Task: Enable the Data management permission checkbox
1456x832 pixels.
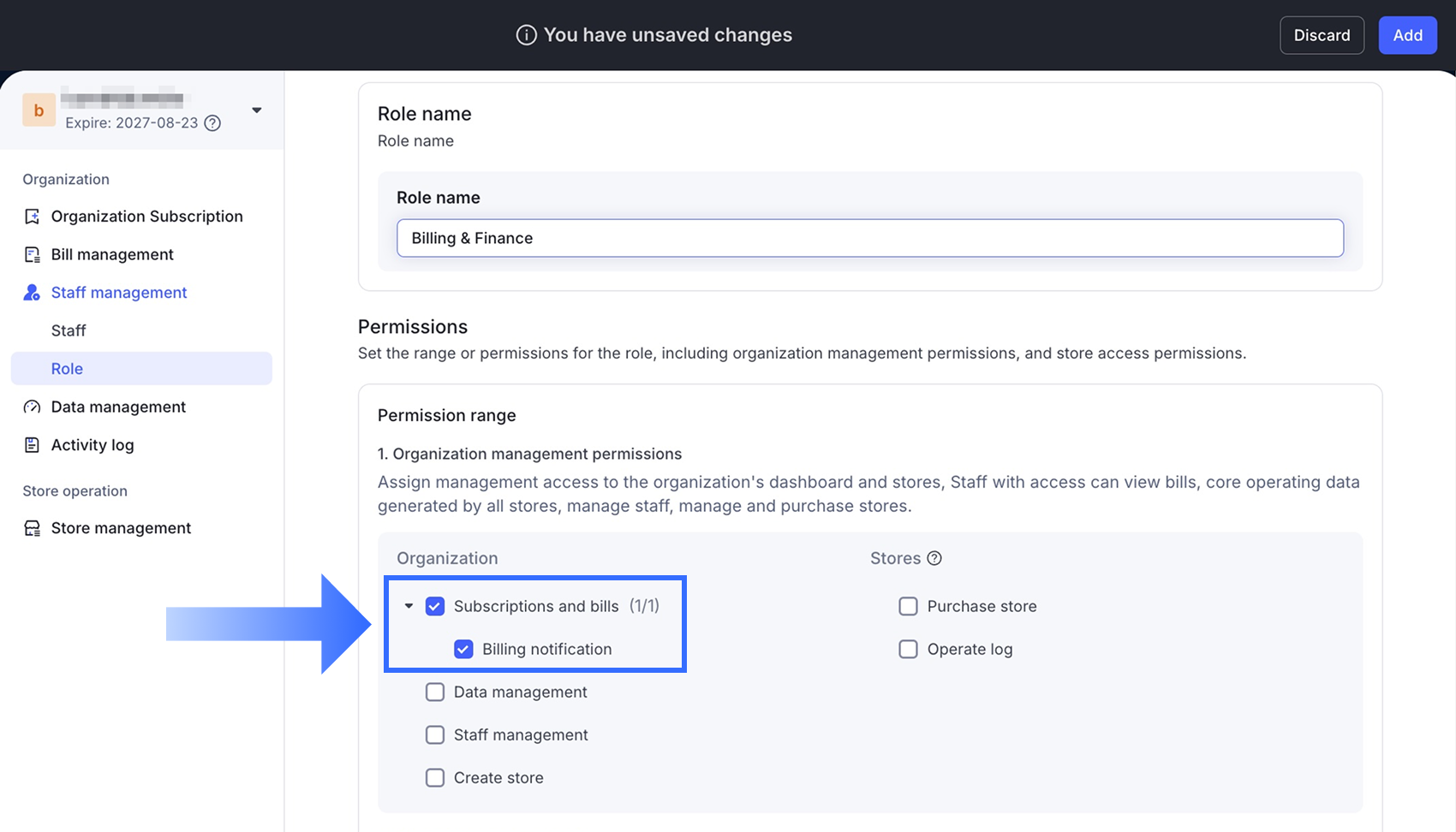Action: (435, 692)
